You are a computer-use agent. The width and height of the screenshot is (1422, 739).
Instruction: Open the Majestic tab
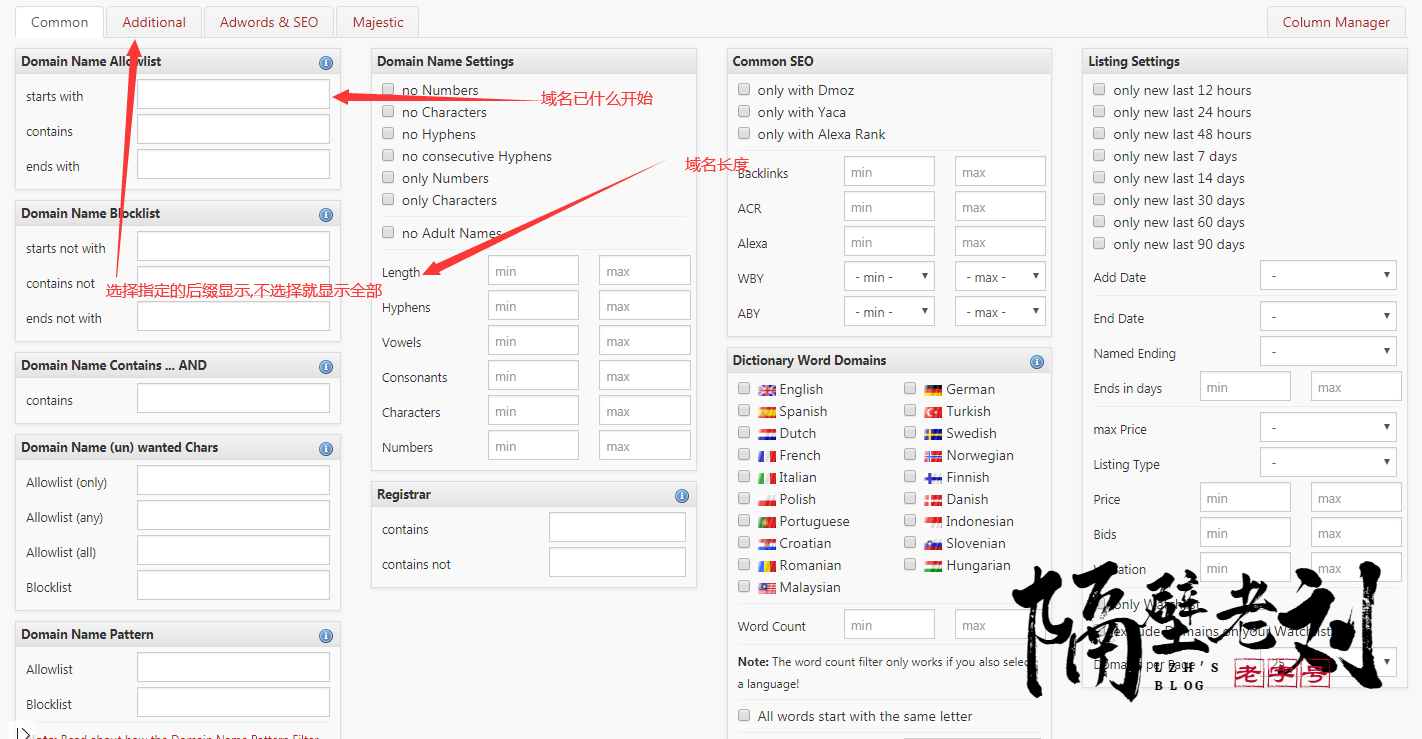(378, 22)
